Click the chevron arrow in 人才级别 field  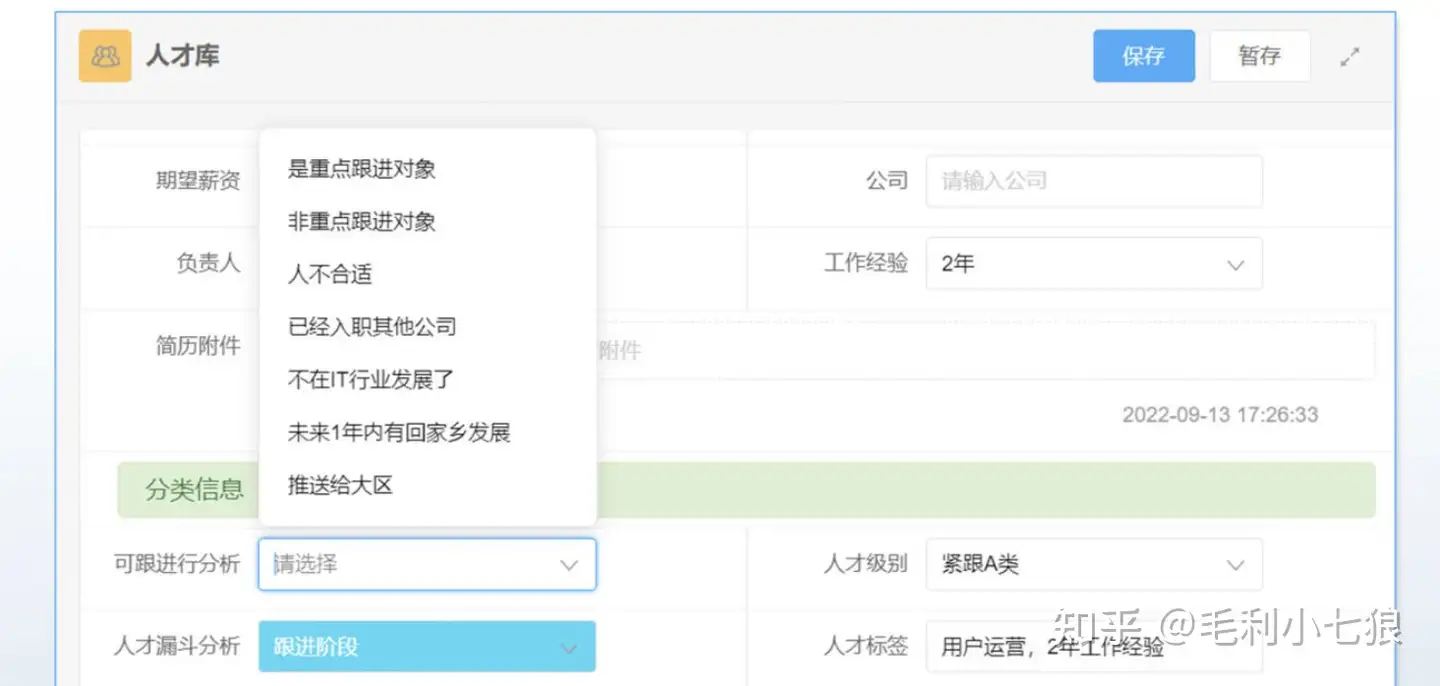click(x=1235, y=565)
